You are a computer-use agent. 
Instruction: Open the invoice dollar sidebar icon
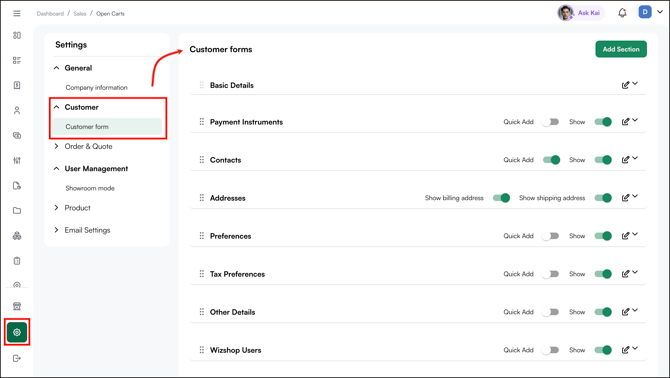(17, 85)
